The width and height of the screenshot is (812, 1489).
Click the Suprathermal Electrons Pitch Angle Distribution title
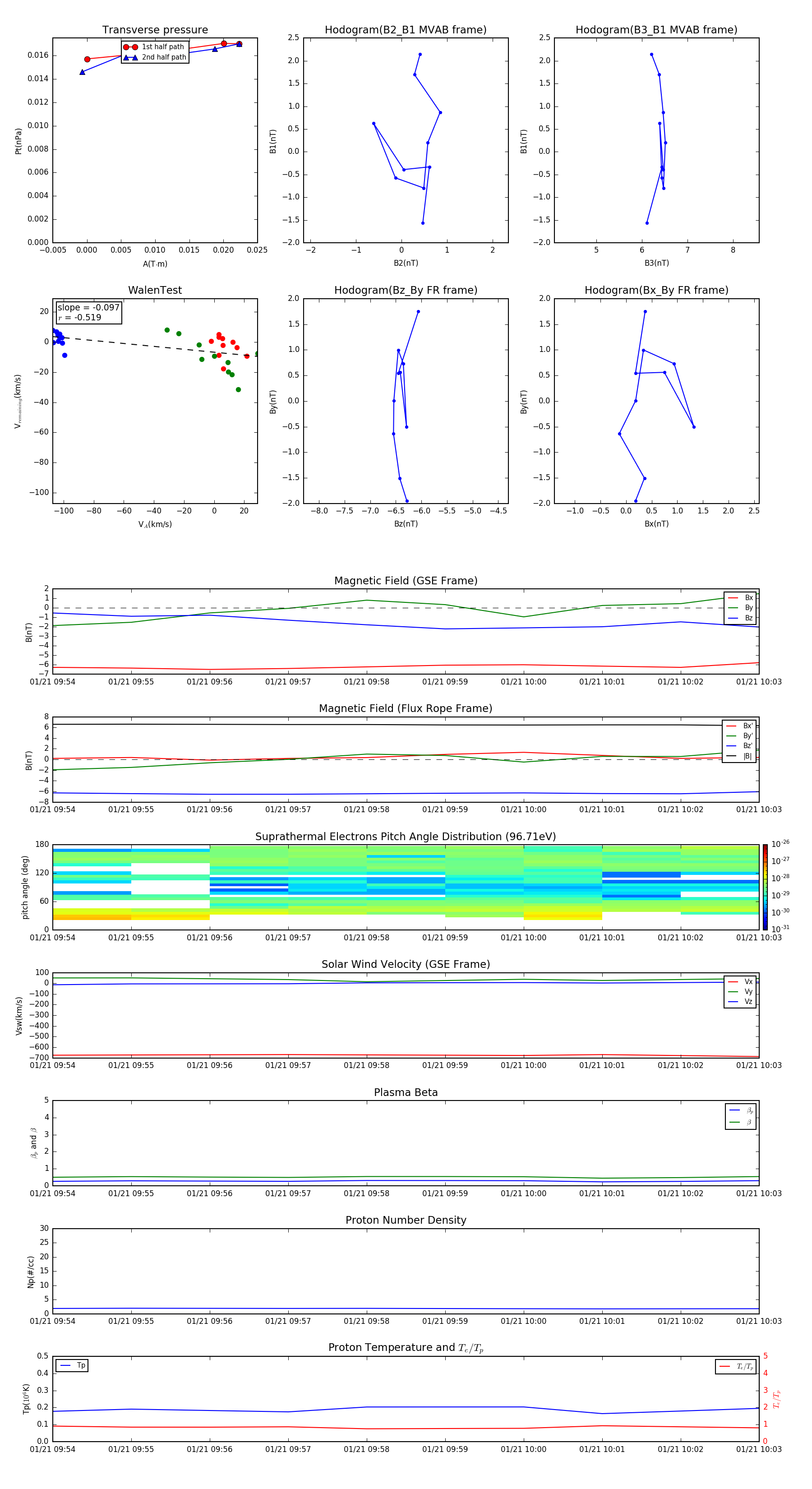tap(406, 837)
